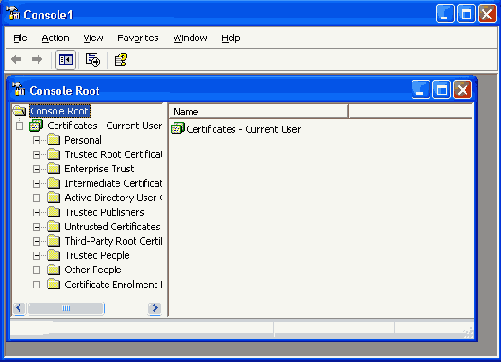This screenshot has width=501, height=362.
Task: Click the tree pane right scroll arrow
Action: [155, 309]
